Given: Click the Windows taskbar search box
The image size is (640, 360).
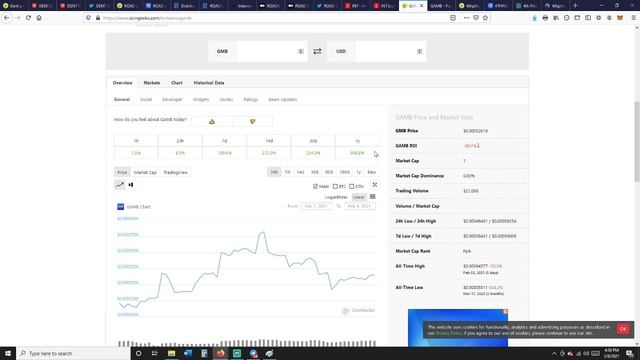Looking at the screenshot, I should pyautogui.click(x=73, y=353).
